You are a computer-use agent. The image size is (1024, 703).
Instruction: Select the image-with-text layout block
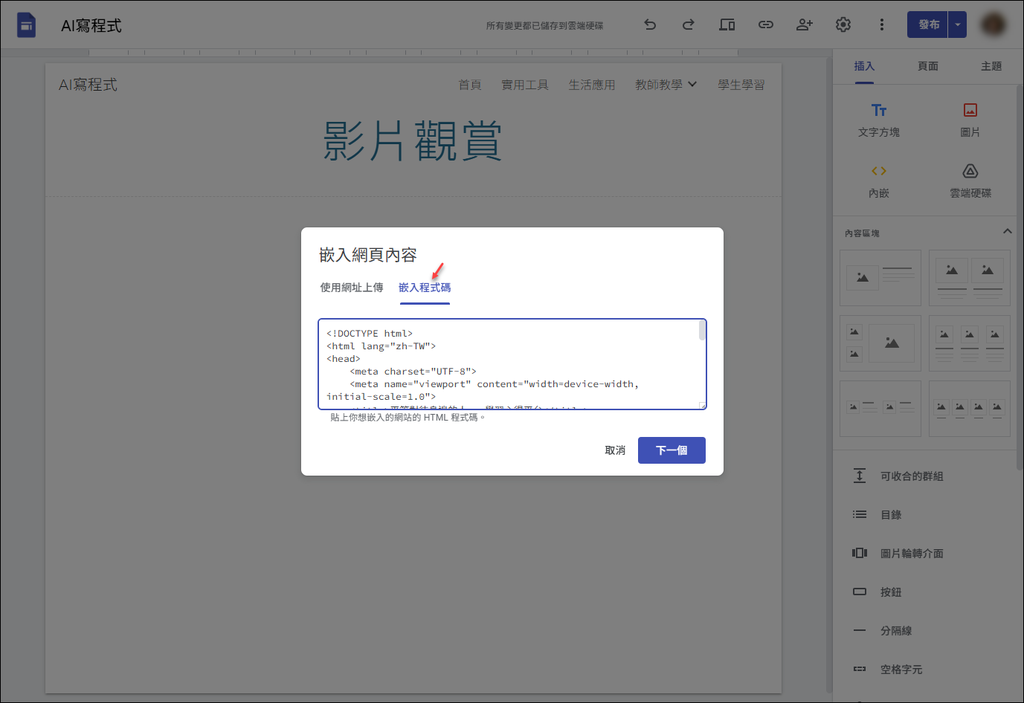pos(880,278)
